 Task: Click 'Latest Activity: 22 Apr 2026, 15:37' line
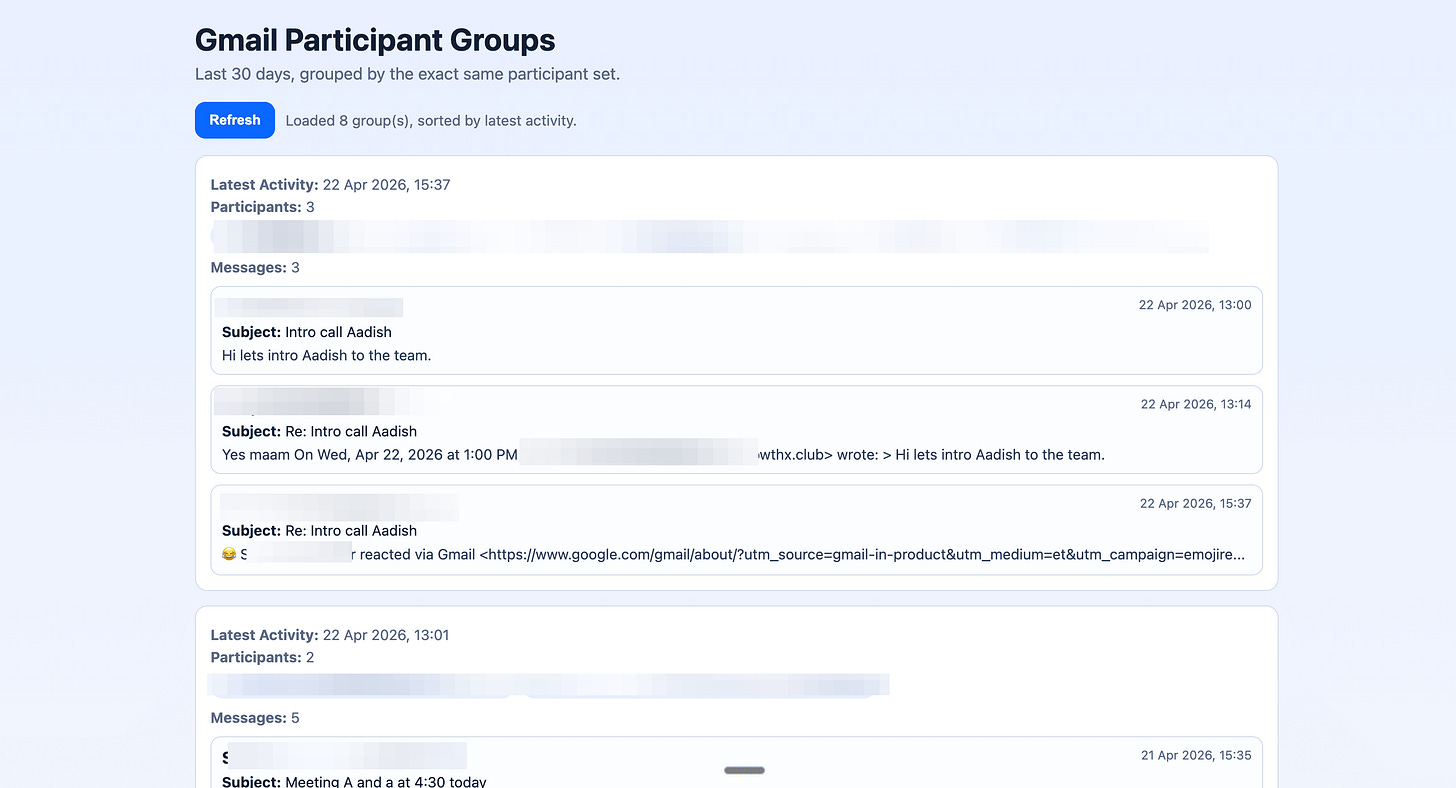[330, 185]
